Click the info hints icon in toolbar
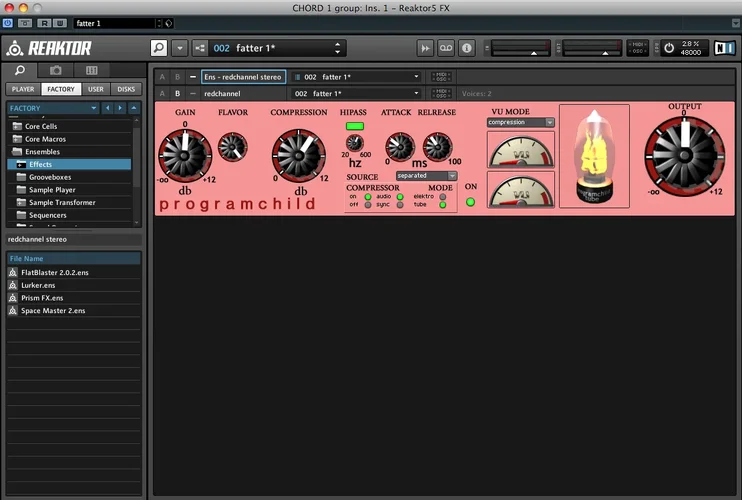The width and height of the screenshot is (742, 500). pos(466,48)
